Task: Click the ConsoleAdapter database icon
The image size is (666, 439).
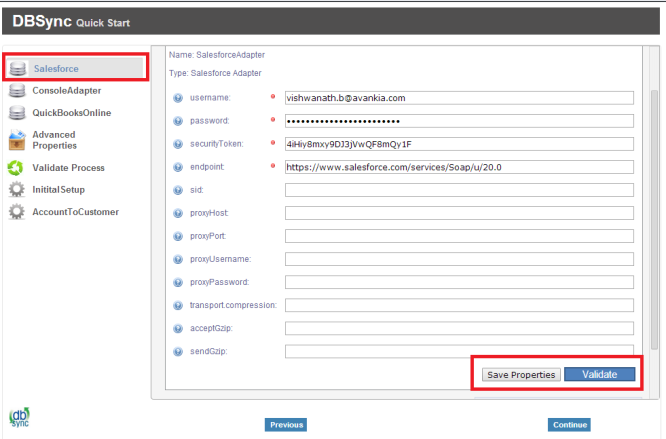Action: tap(17, 91)
